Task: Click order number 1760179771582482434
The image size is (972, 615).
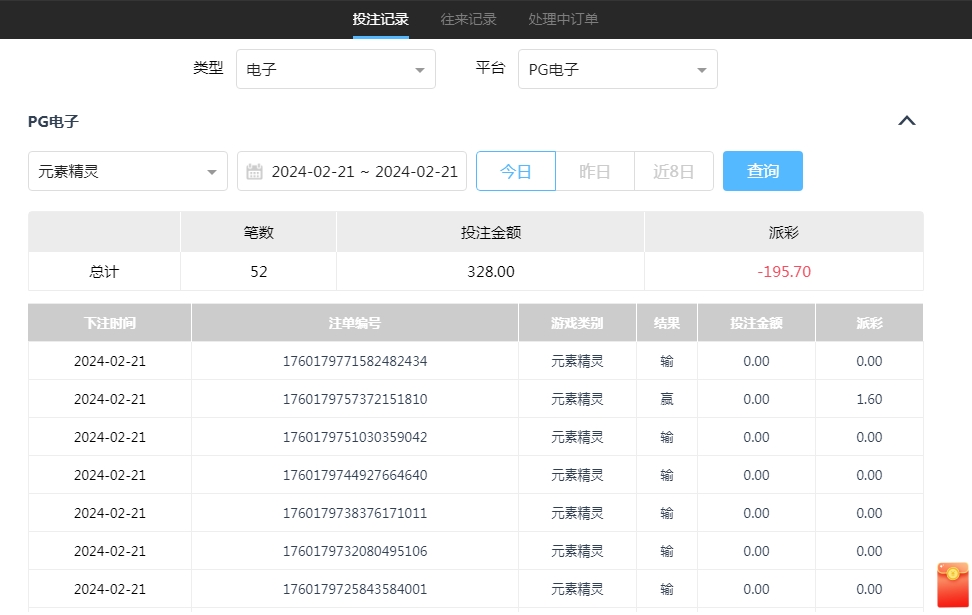Action: coord(355,361)
